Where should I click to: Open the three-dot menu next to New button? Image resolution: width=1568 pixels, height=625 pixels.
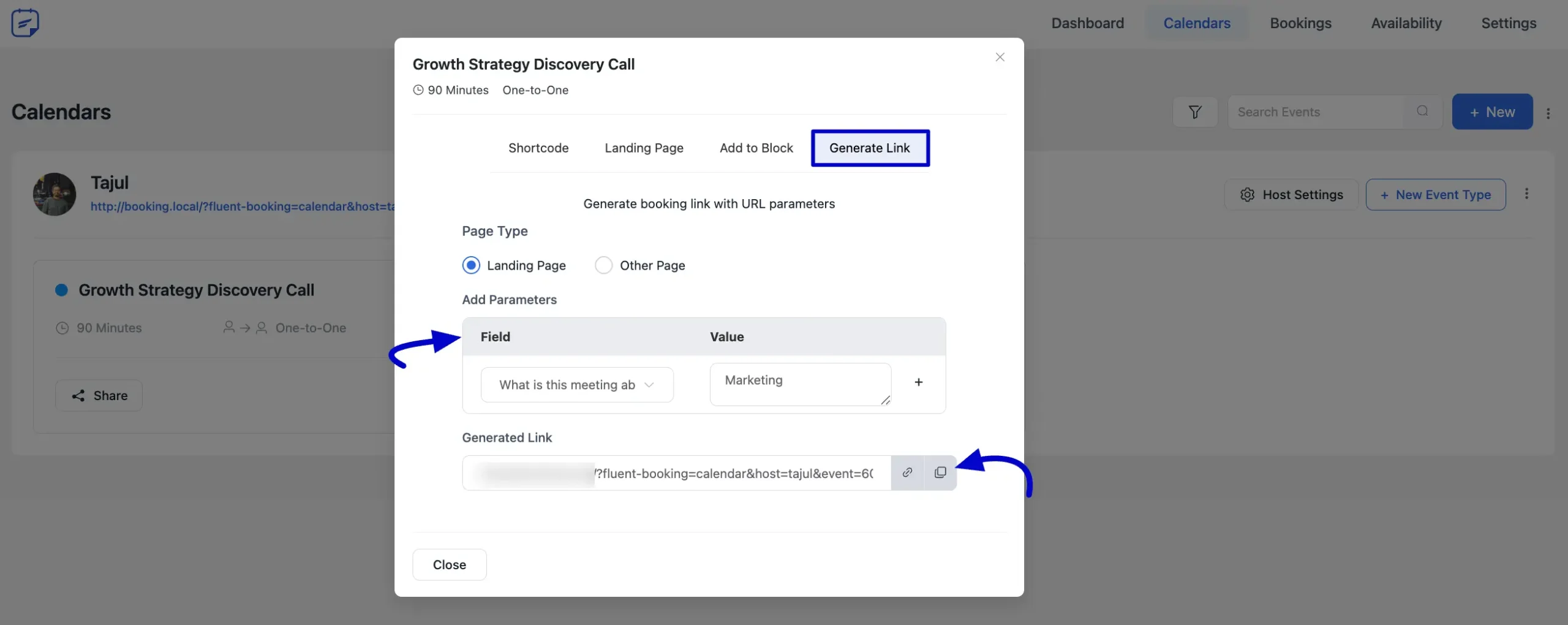tap(1548, 113)
